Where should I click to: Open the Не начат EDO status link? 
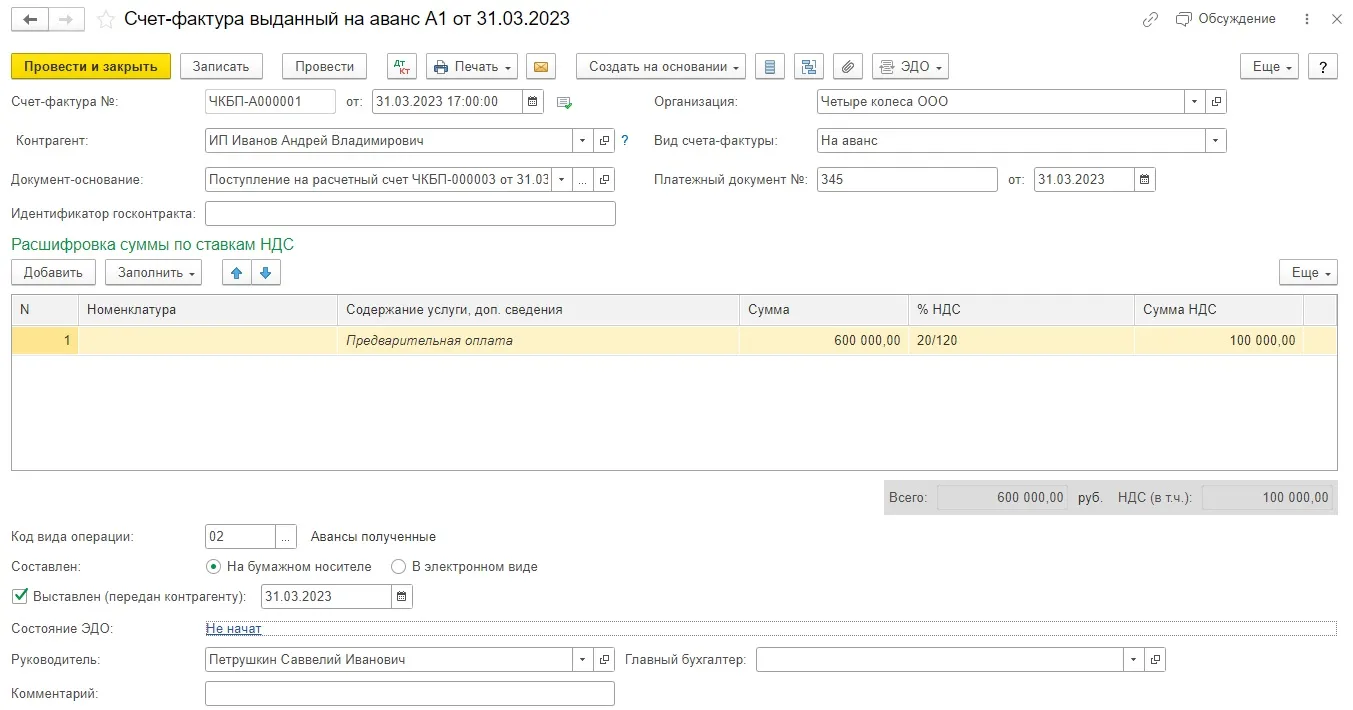(x=233, y=629)
